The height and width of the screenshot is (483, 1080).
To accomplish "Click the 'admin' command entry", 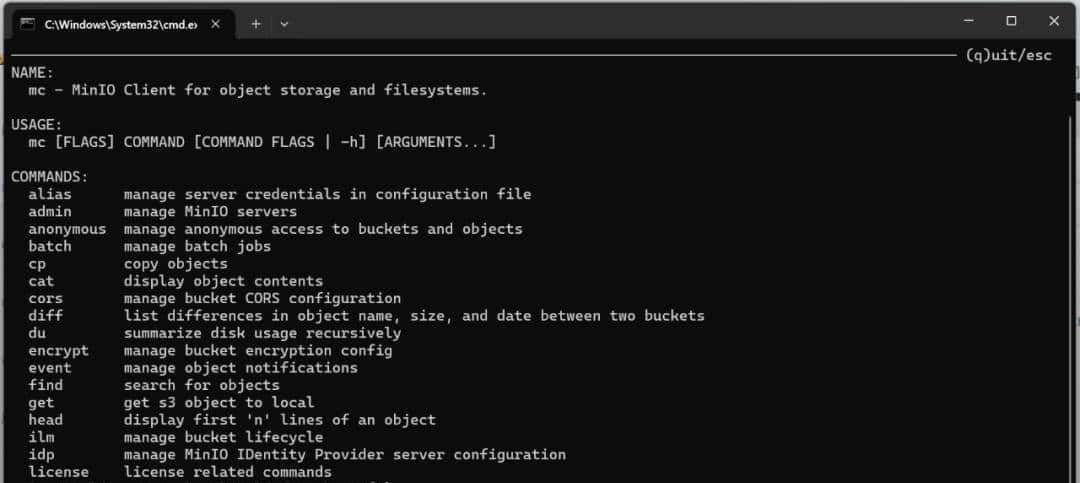I will [50, 211].
